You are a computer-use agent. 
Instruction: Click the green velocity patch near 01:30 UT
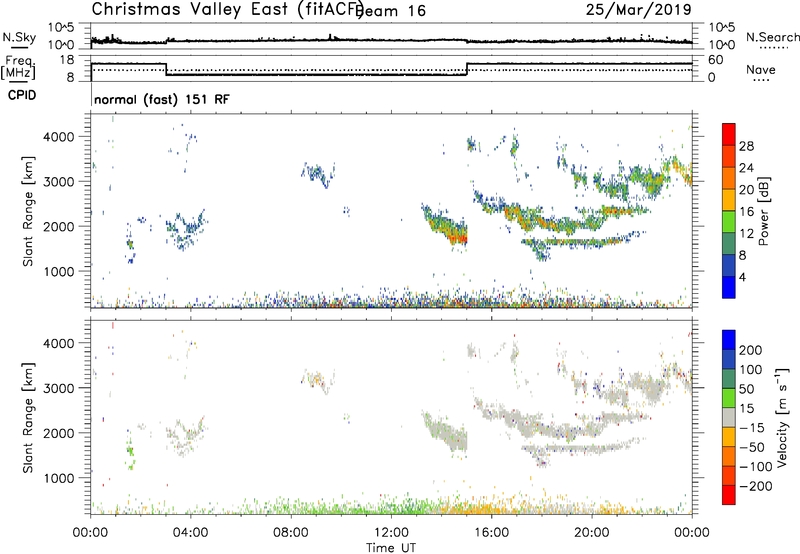point(131,452)
